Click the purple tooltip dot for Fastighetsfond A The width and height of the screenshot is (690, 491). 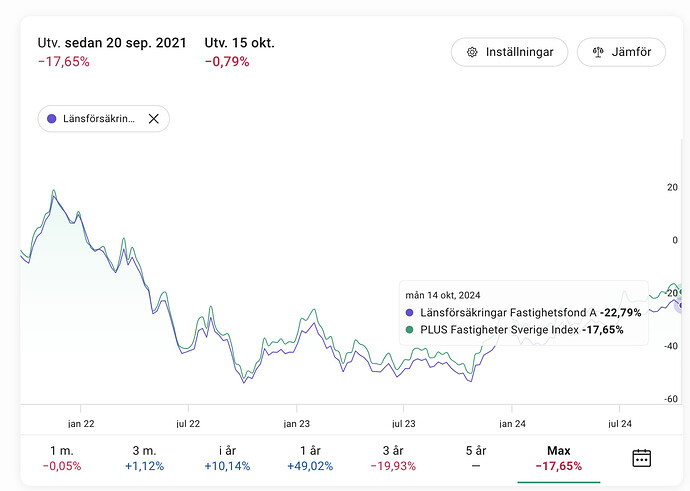[410, 313]
